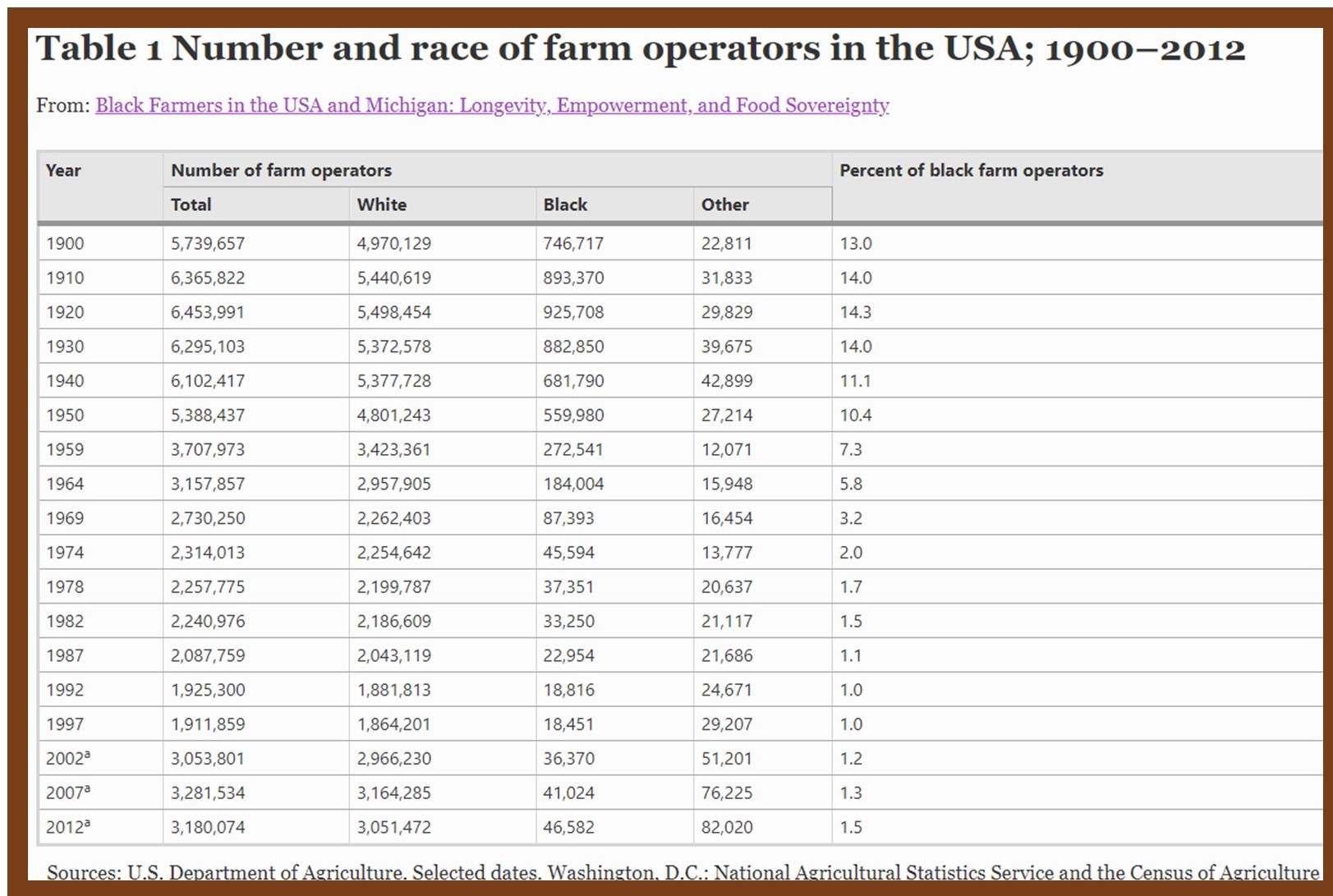Screen dimensions: 1333x896
Task: Select the Percent of black farm operators header
Action: click(971, 170)
